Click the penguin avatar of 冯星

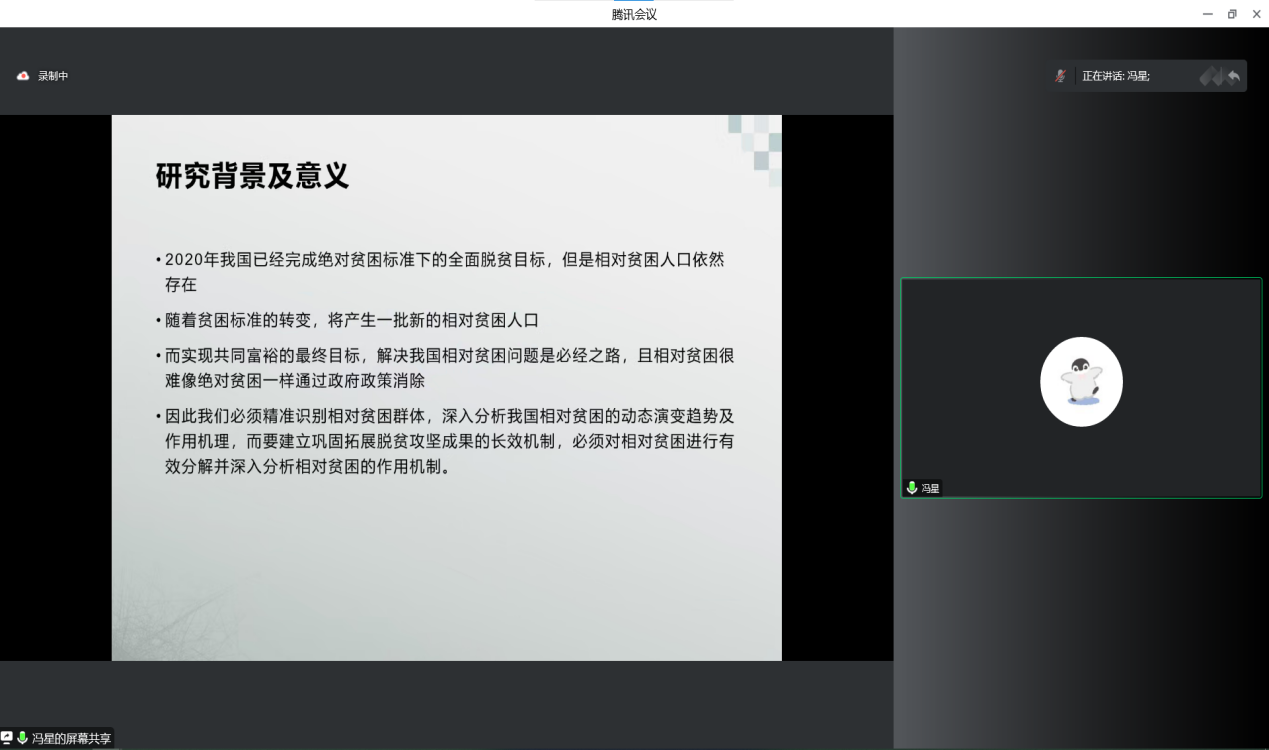point(1081,382)
